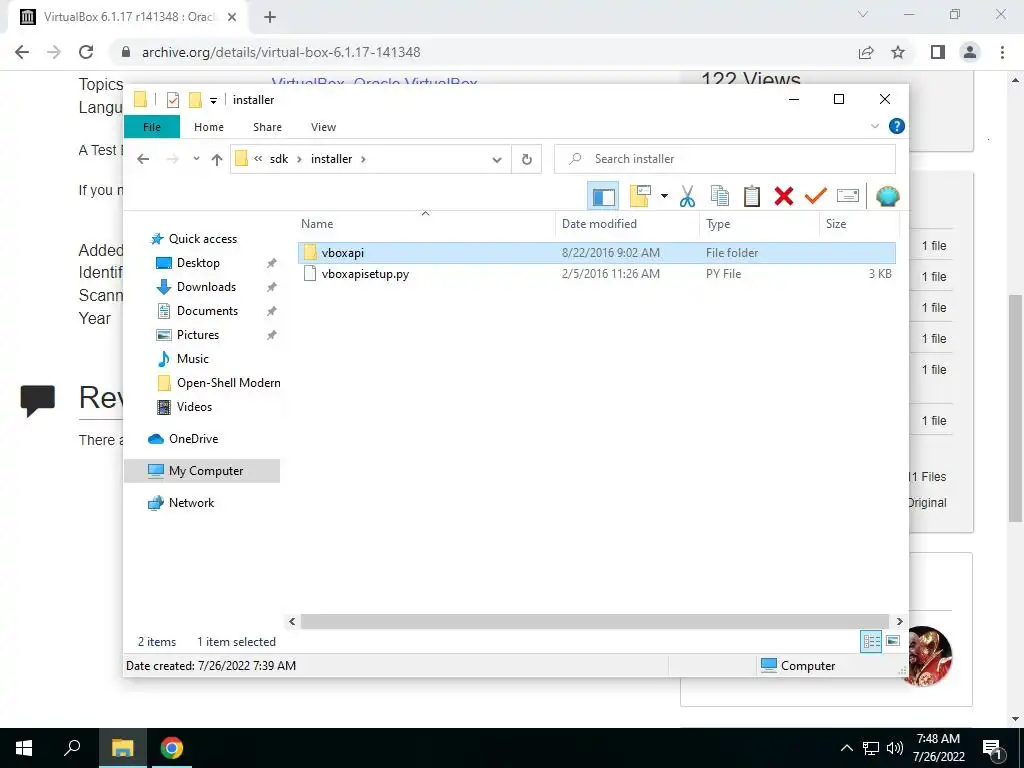Click the Properties checkmark icon in title bar
The width and height of the screenshot is (1024, 768).
(x=173, y=100)
